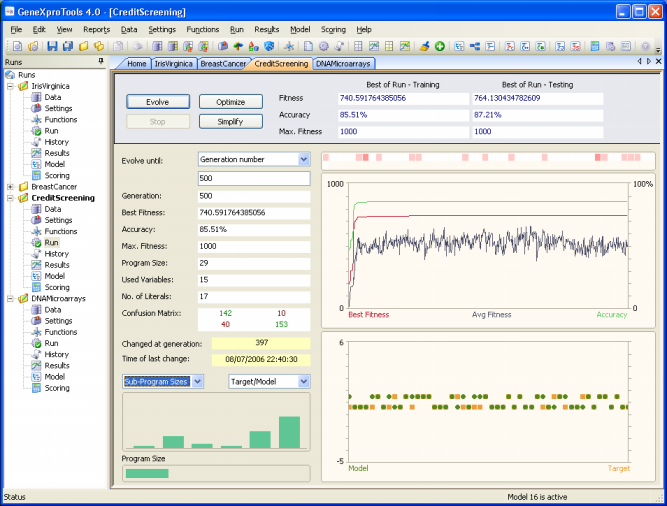Click the Best Fitness chart legend label

pos(368,315)
